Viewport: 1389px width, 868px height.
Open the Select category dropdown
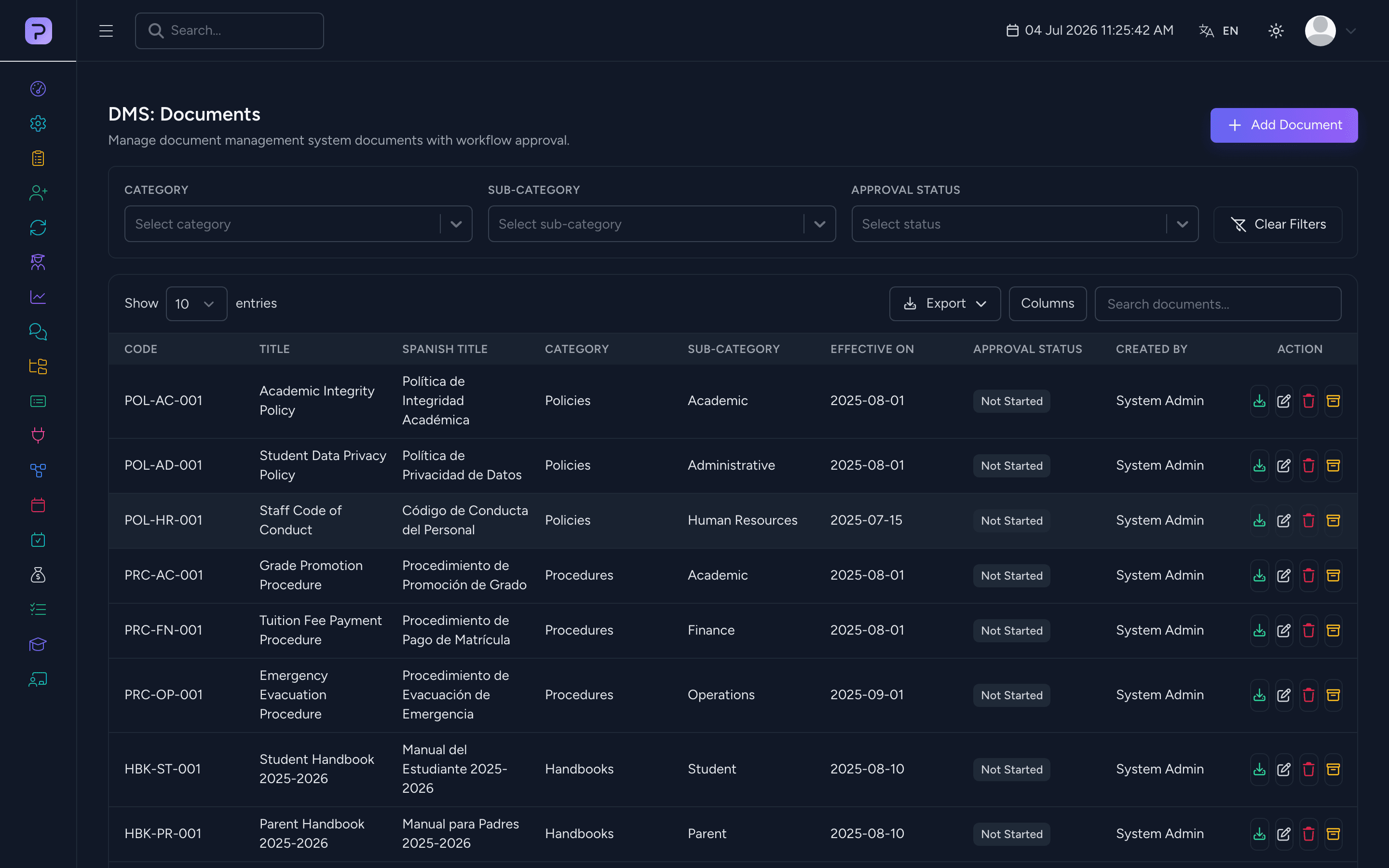[298, 224]
